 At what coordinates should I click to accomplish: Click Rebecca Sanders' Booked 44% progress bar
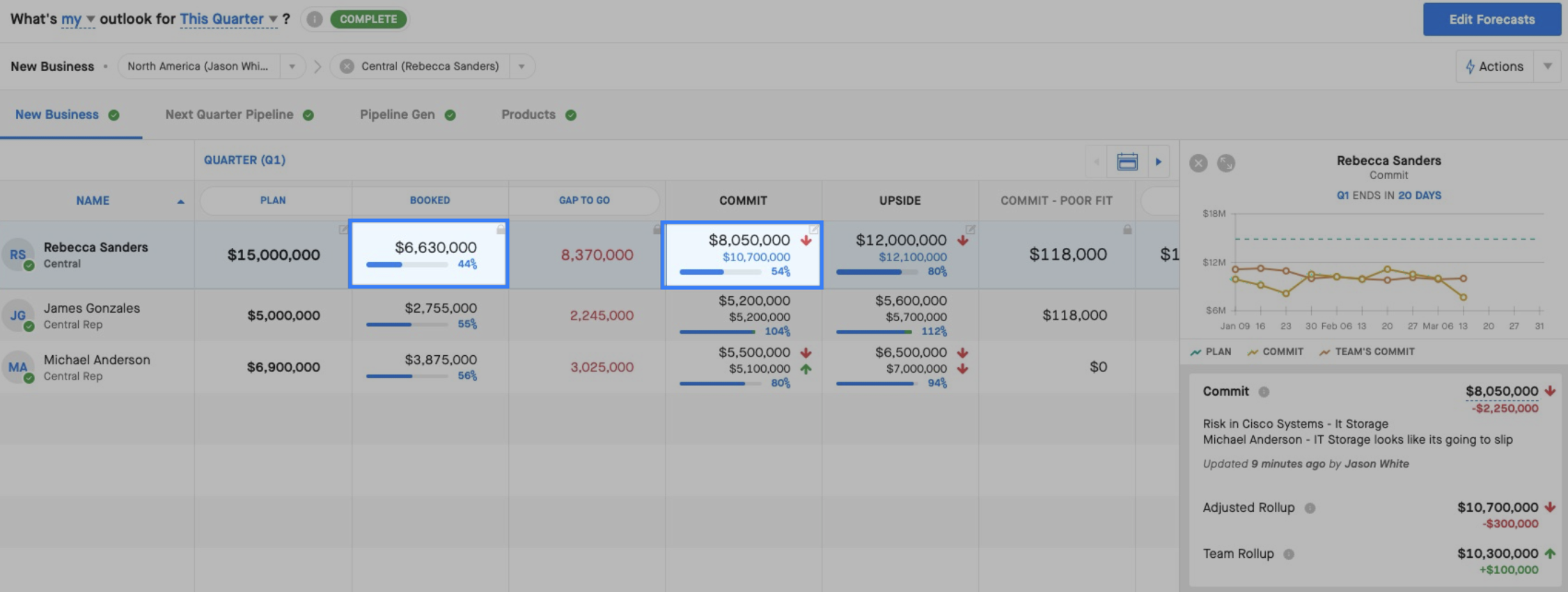[407, 265]
